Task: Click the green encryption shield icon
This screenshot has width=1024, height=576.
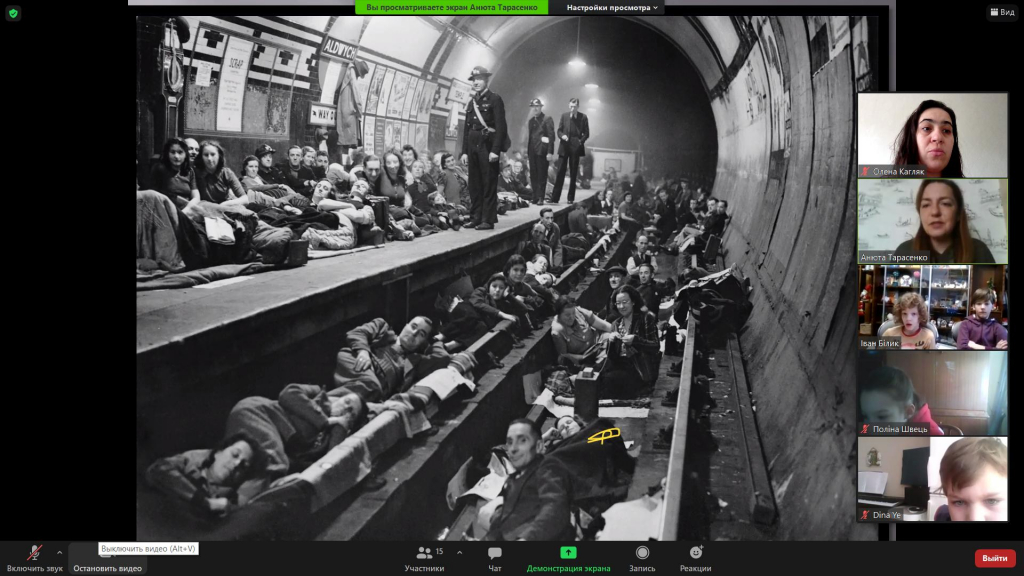Action: [13, 13]
